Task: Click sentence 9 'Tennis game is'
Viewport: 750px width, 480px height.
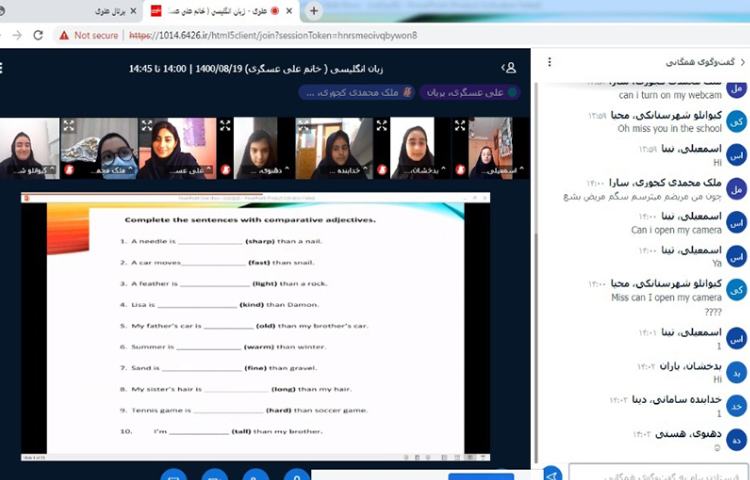Action: pyautogui.click(x=243, y=410)
